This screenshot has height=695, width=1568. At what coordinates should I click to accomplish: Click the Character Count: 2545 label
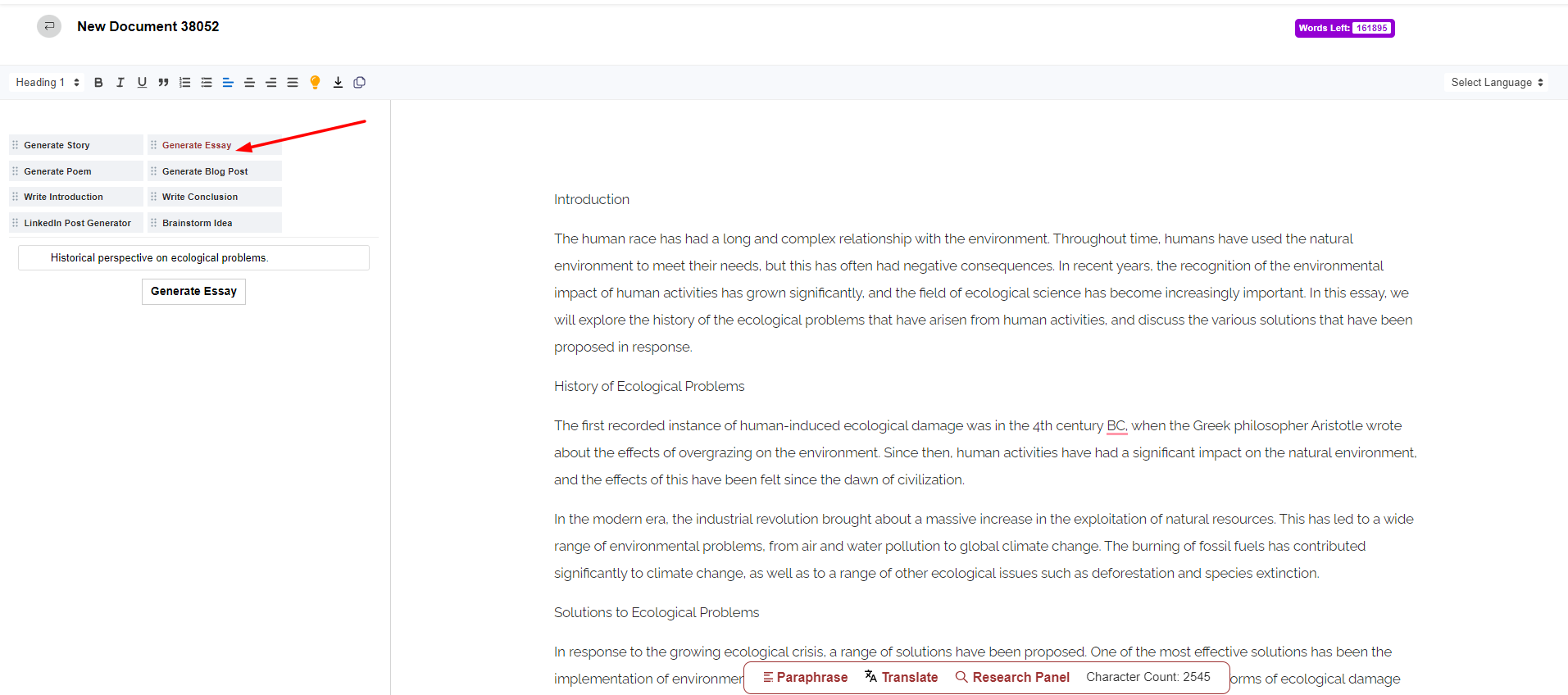coord(1148,677)
